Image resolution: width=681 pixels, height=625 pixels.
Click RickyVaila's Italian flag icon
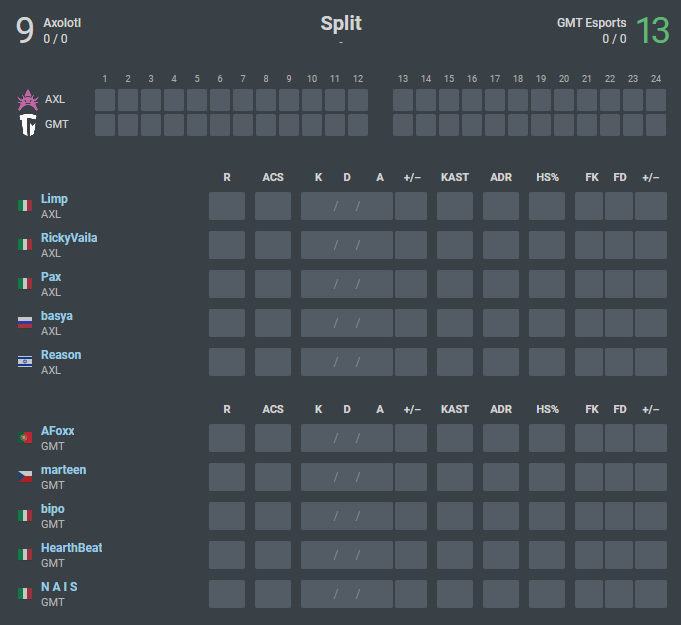tap(25, 245)
